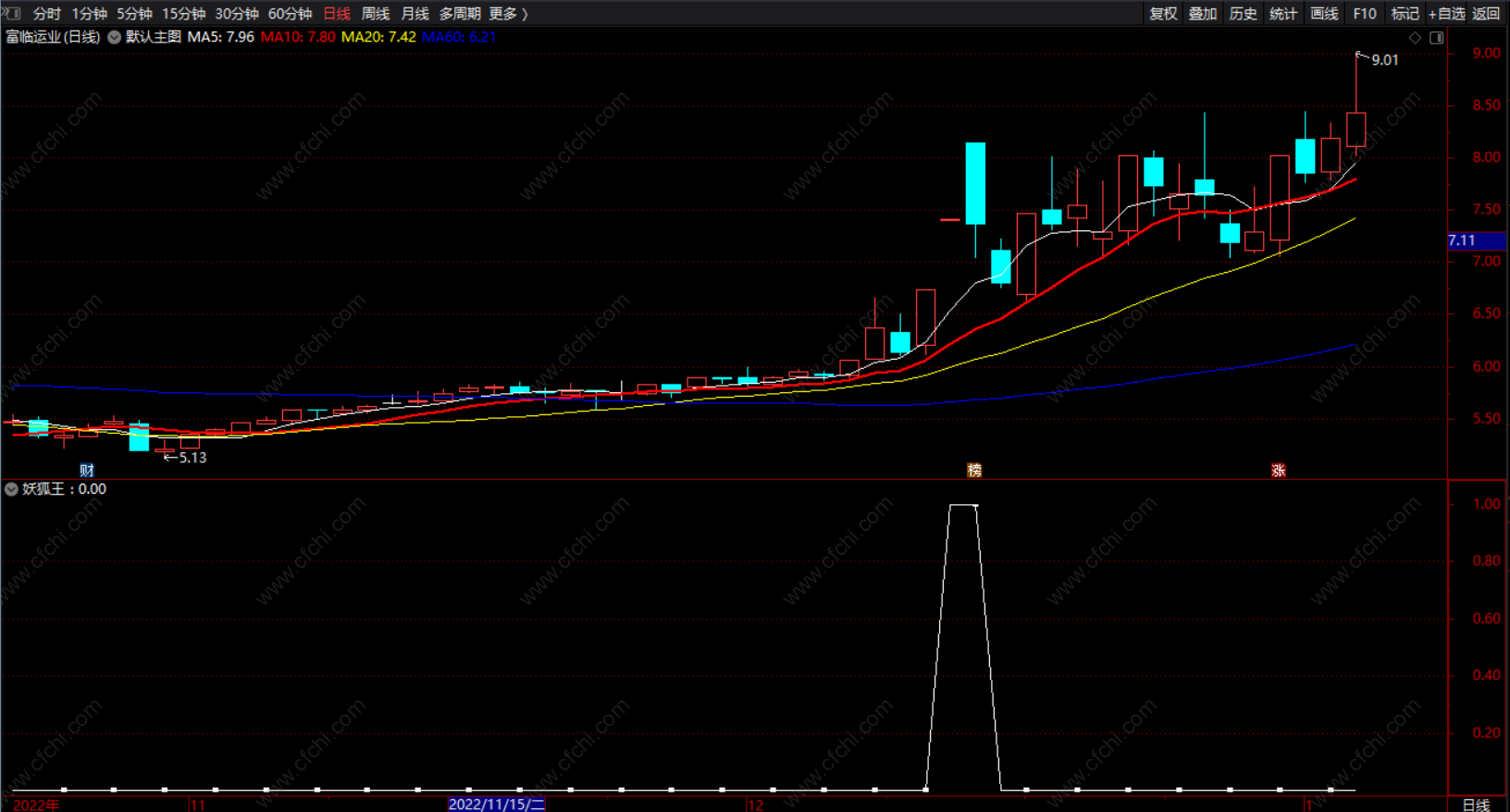Click the MA60: 6.21 indicator label
The width and height of the screenshot is (1510, 812).
tap(459, 37)
